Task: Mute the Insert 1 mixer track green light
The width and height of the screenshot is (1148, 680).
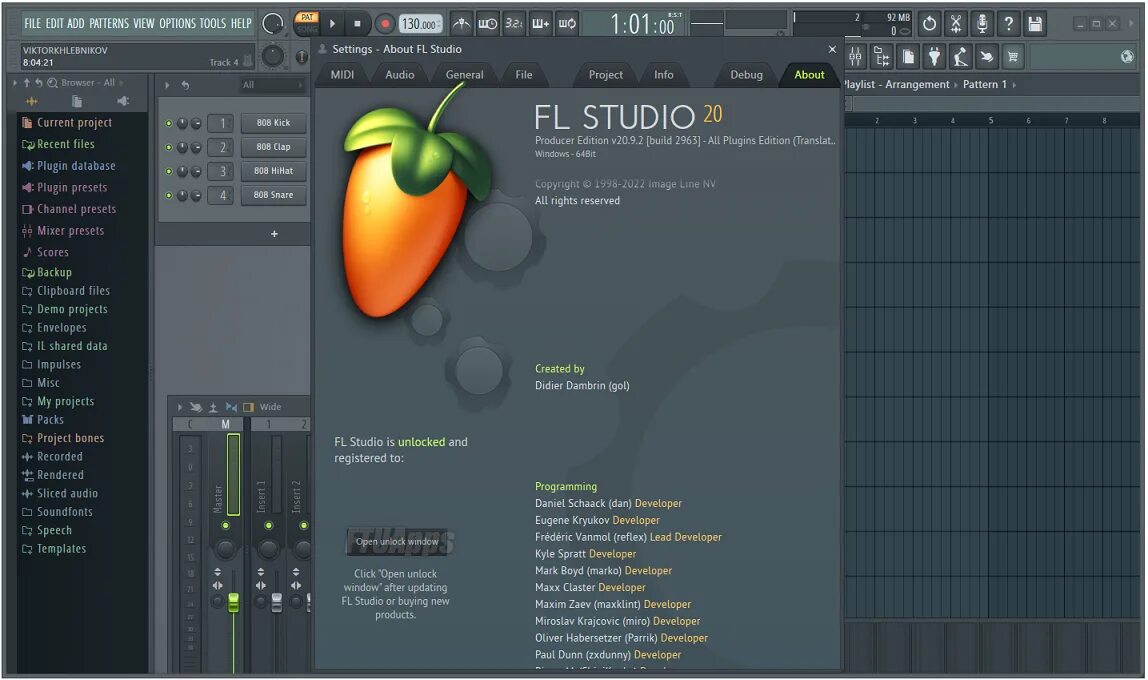Action: [269, 526]
